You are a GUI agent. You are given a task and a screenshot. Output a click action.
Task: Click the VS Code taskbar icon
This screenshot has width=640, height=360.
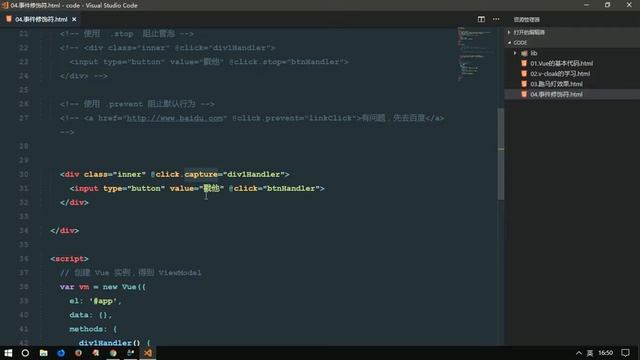pos(148,353)
